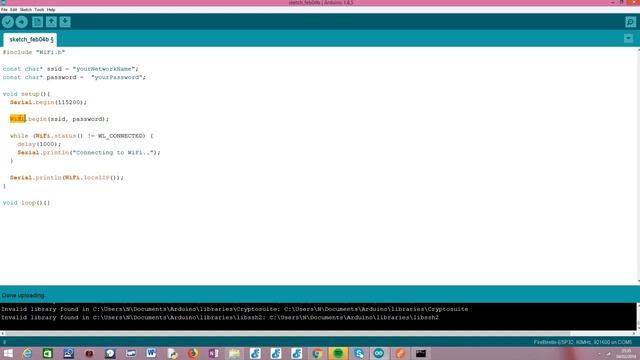Image resolution: width=640 pixels, height=360 pixels.
Task: Open the Command Prompt taskbar icon
Action: pyautogui.click(x=421, y=353)
